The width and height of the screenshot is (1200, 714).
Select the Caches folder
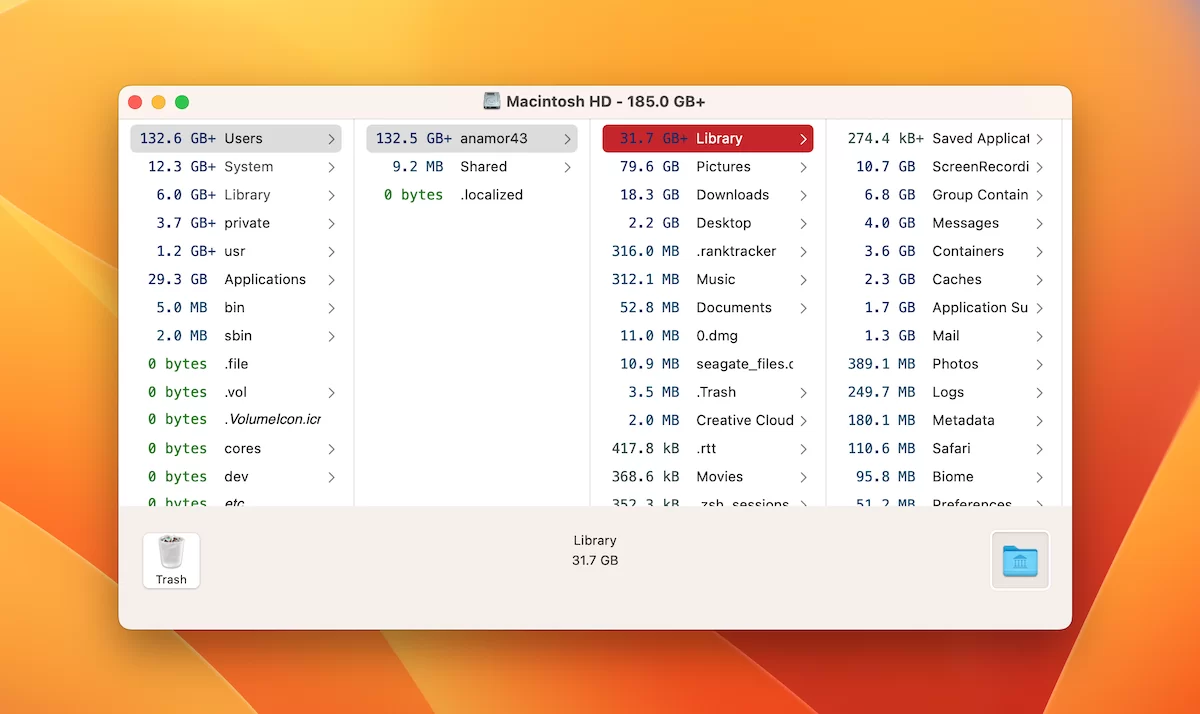[944, 279]
